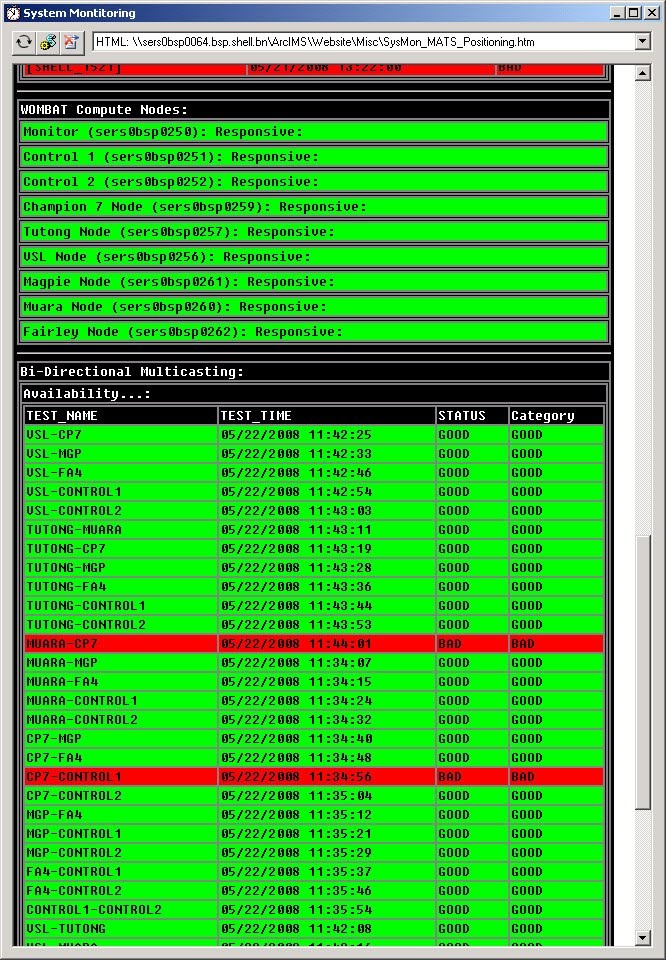666x960 pixels.
Task: Open the gears settings toolbar icon
Action: coord(48,42)
